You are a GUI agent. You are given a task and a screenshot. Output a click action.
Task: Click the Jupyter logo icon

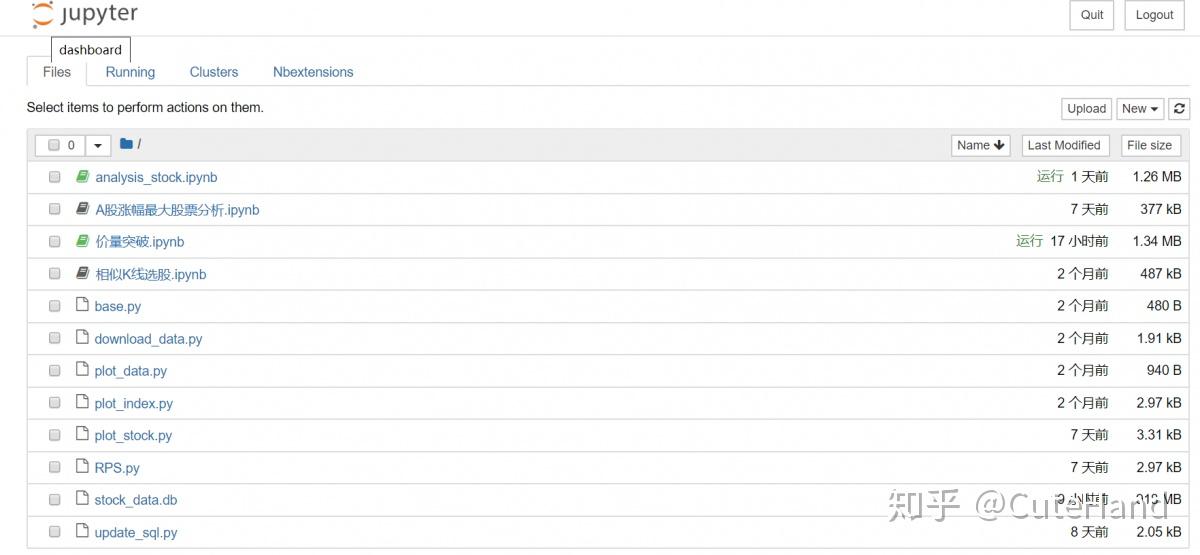[x=42, y=15]
